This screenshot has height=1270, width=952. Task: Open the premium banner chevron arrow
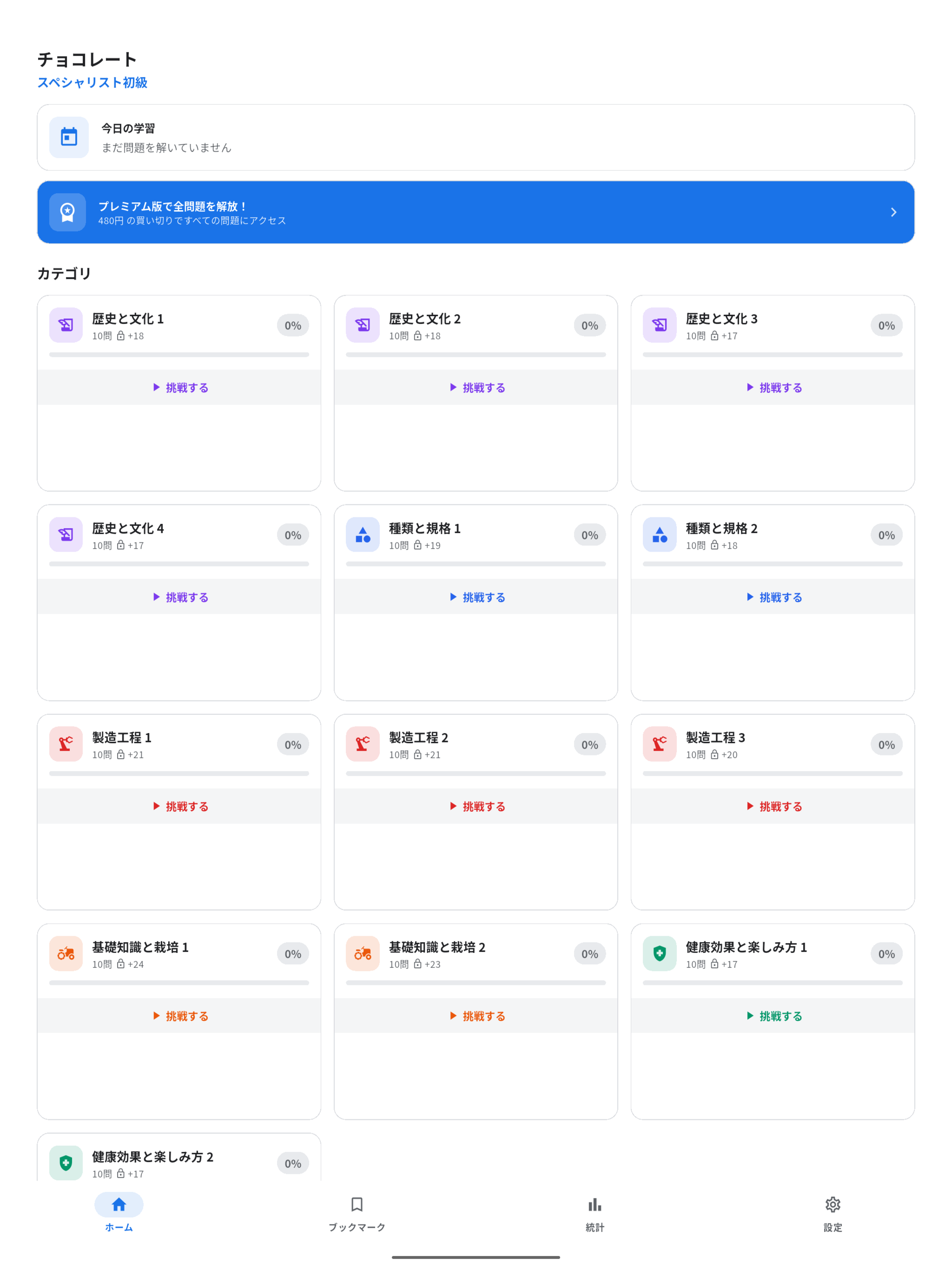(893, 212)
